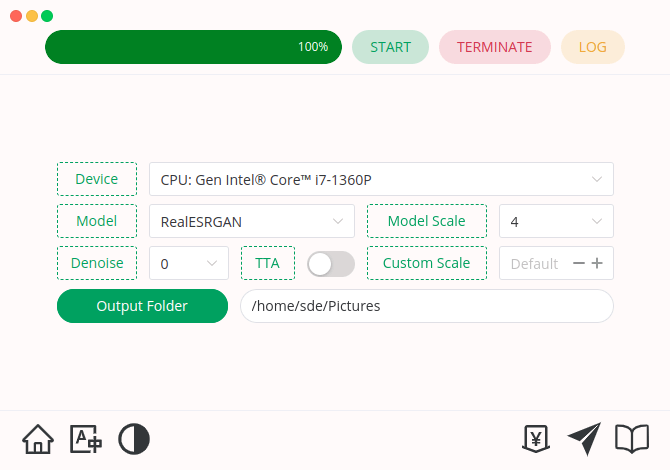Toggle dark/light theme contrast icon
Screen dimensions: 670x470
coord(134,439)
